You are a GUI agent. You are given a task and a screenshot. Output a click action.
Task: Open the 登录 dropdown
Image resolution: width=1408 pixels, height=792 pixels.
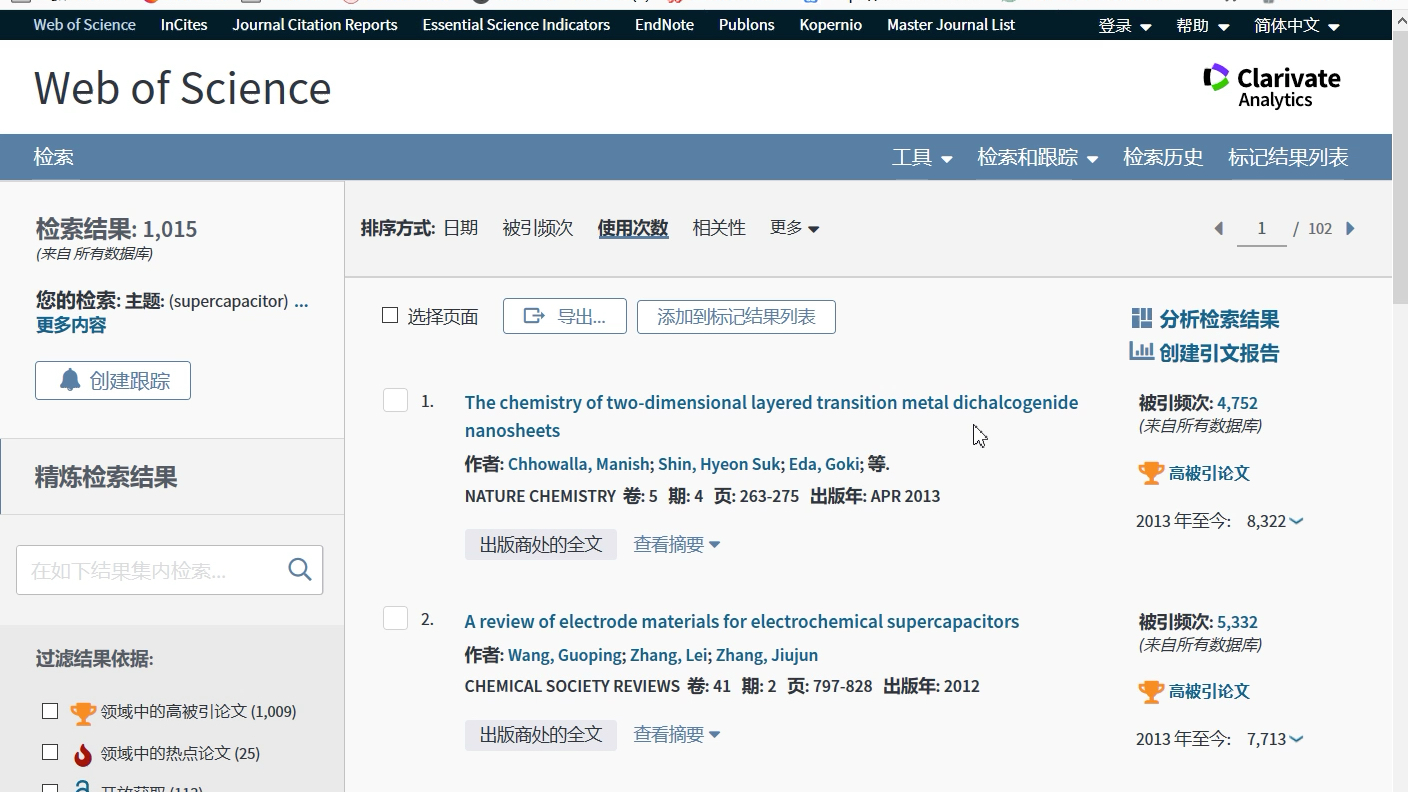[1124, 26]
